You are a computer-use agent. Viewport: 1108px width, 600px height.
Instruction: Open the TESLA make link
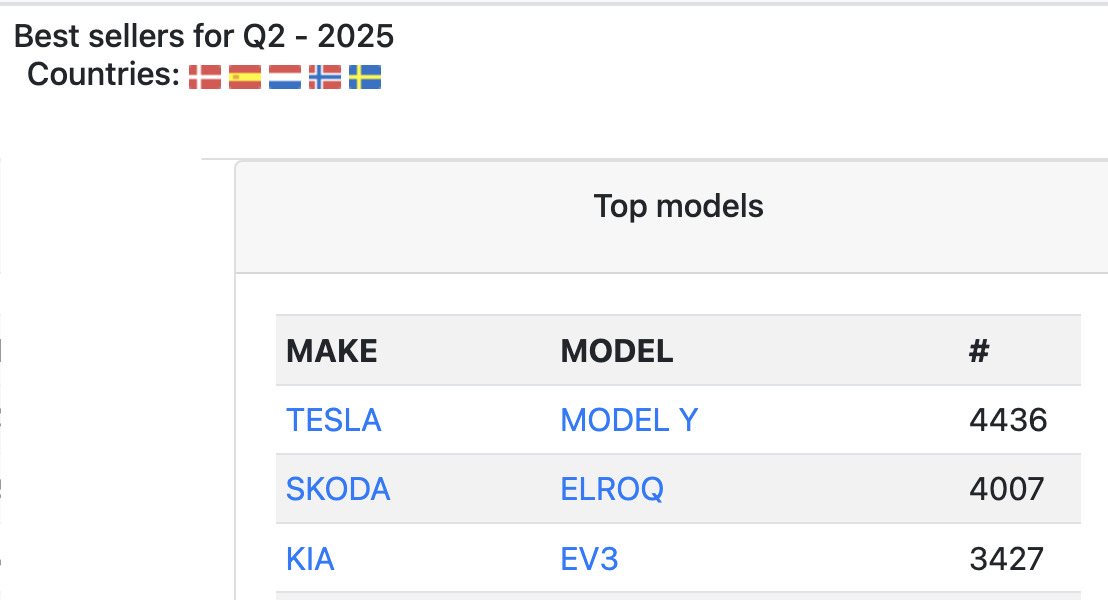click(334, 420)
